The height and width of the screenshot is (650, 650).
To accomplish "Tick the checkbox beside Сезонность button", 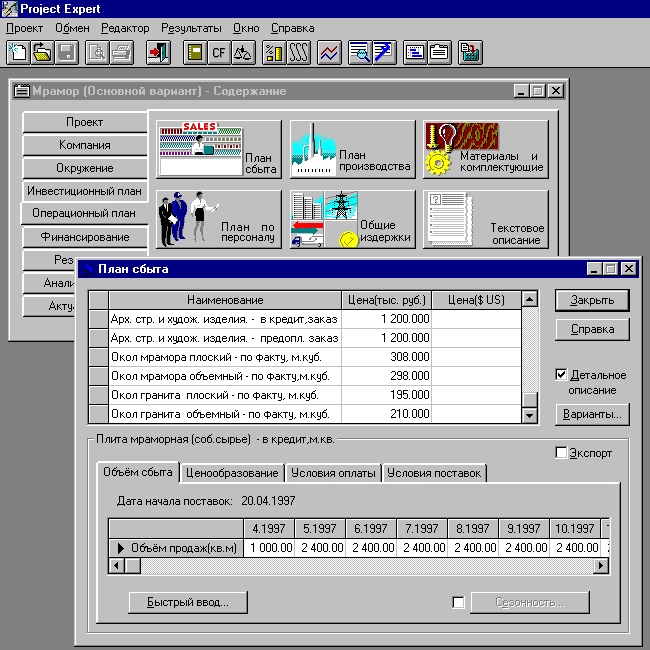I will (458, 602).
